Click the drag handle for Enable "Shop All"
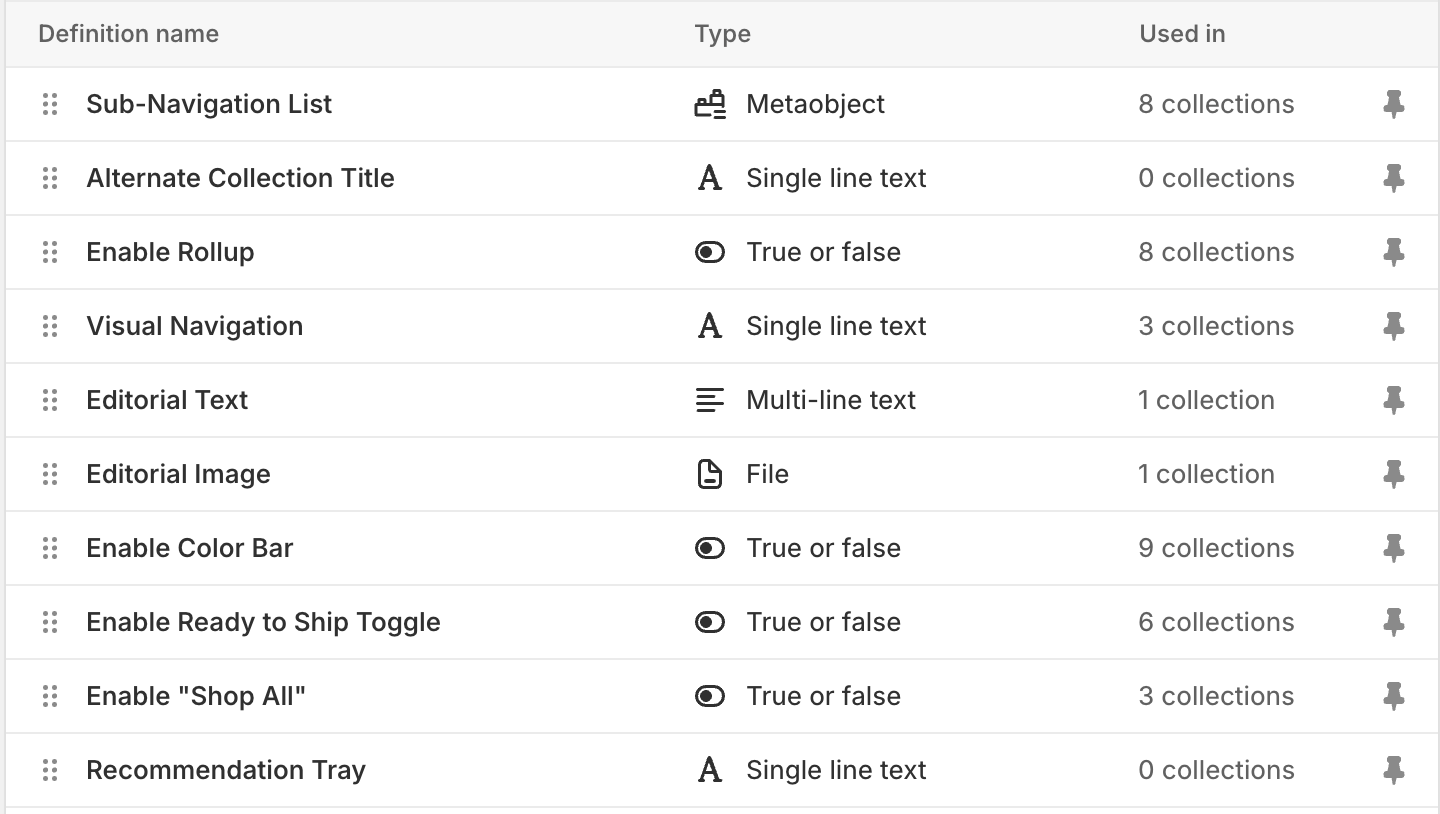Image resolution: width=1440 pixels, height=814 pixels. click(x=50, y=696)
